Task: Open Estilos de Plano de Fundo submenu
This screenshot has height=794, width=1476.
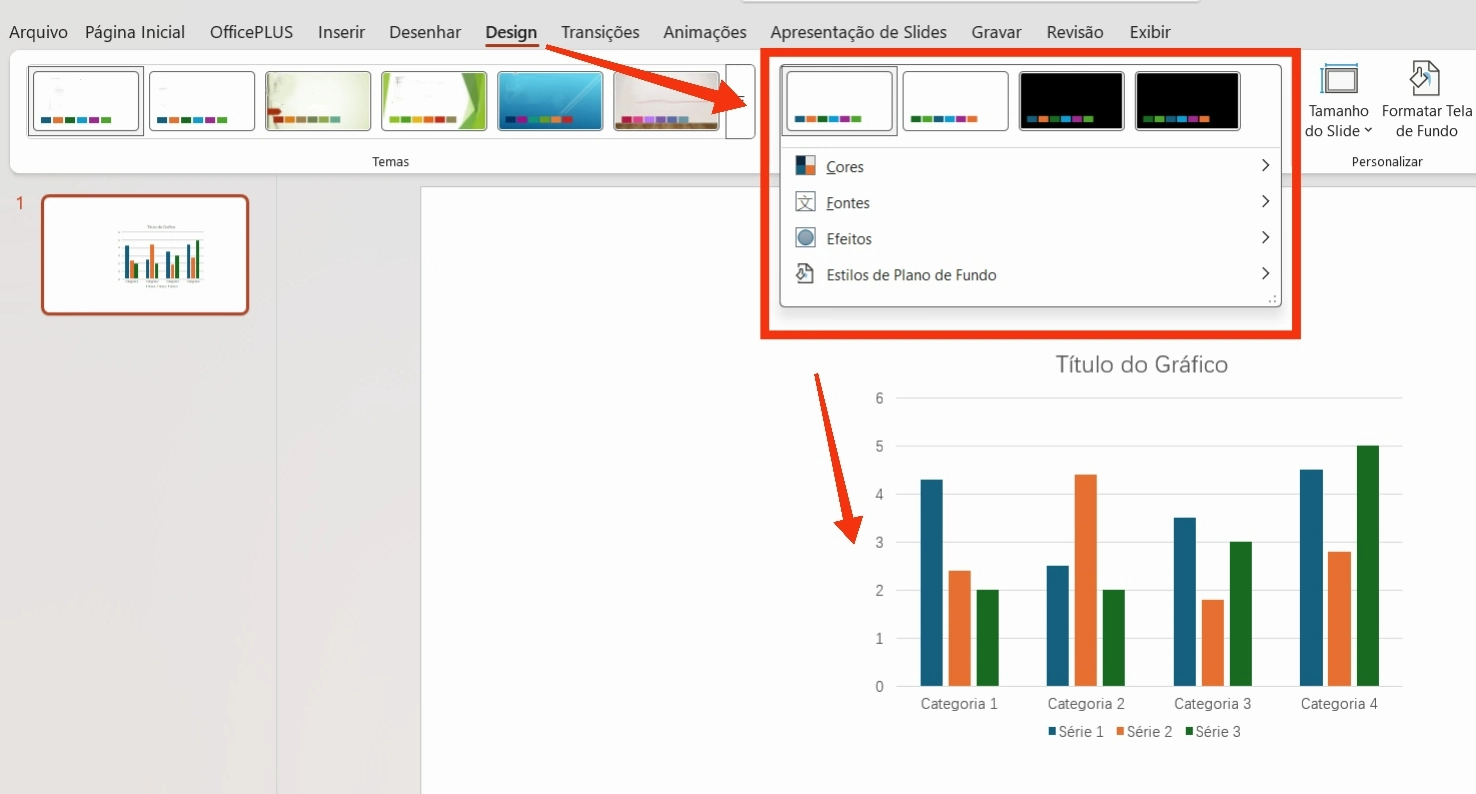Action: point(1030,274)
